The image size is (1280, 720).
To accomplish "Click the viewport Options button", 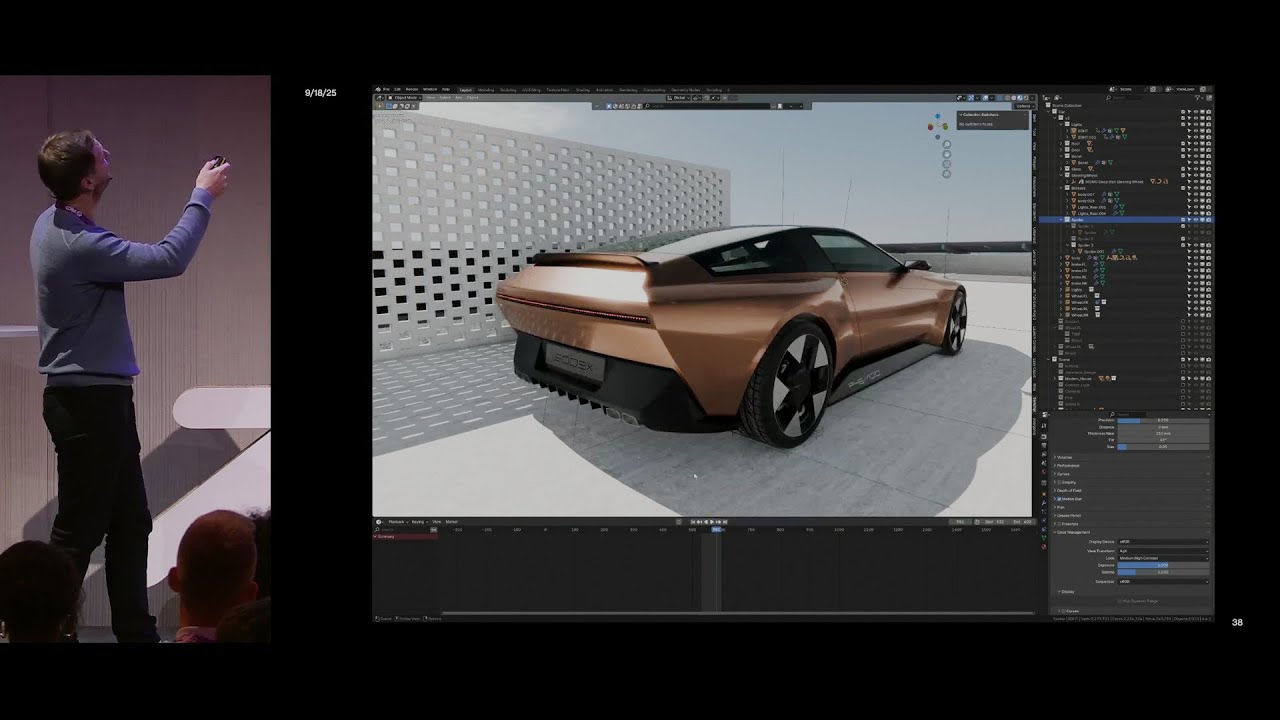I will pos(1023,106).
